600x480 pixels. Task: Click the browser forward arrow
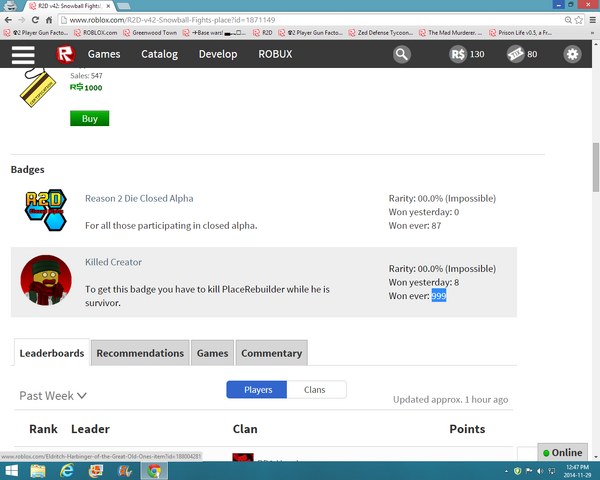click(21, 20)
